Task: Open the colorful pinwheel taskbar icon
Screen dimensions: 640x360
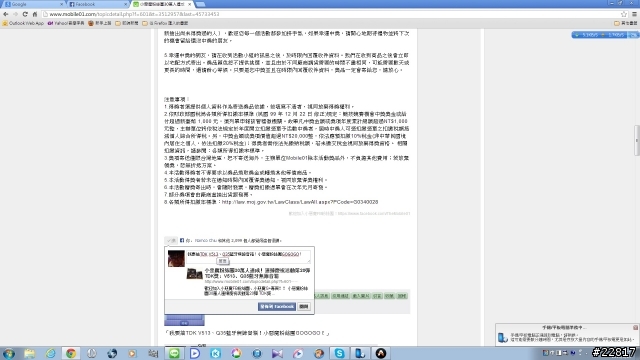Action: 236,353
